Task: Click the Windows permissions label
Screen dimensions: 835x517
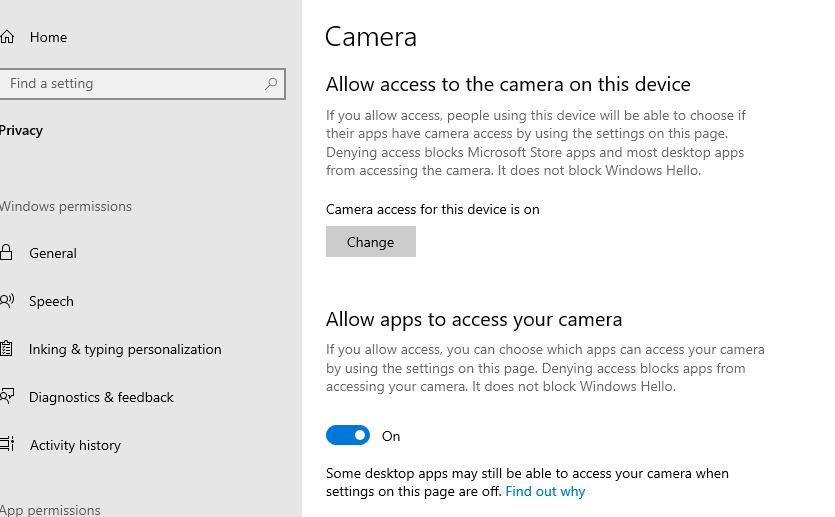Action: pyautogui.click(x=66, y=207)
